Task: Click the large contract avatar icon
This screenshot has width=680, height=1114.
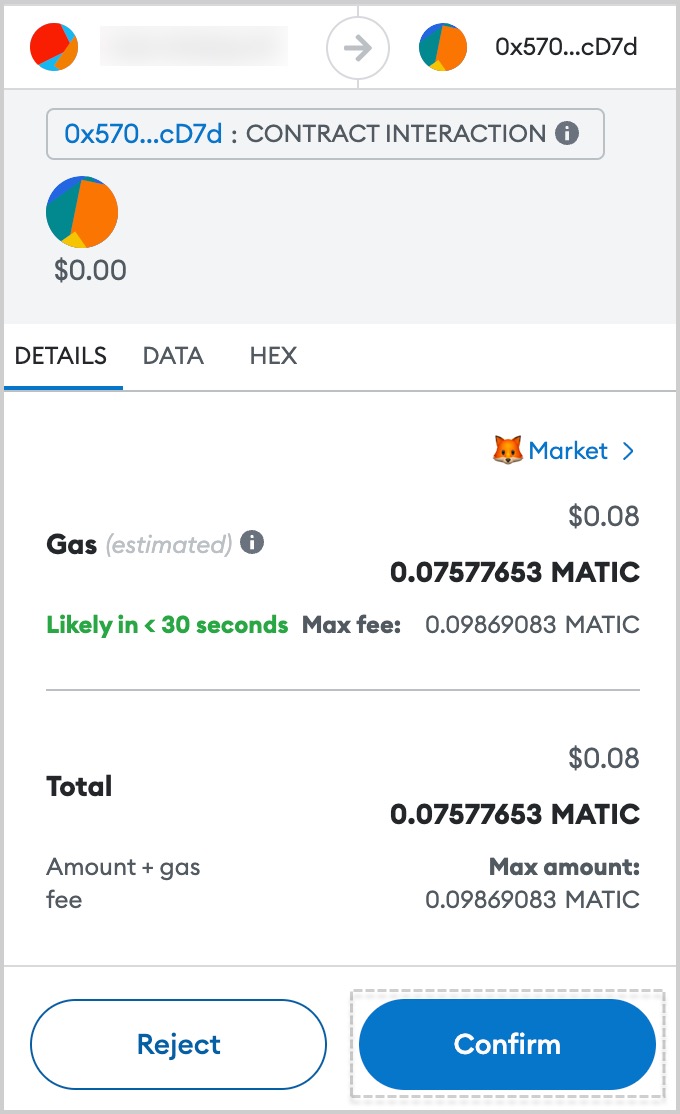Action: click(x=82, y=212)
